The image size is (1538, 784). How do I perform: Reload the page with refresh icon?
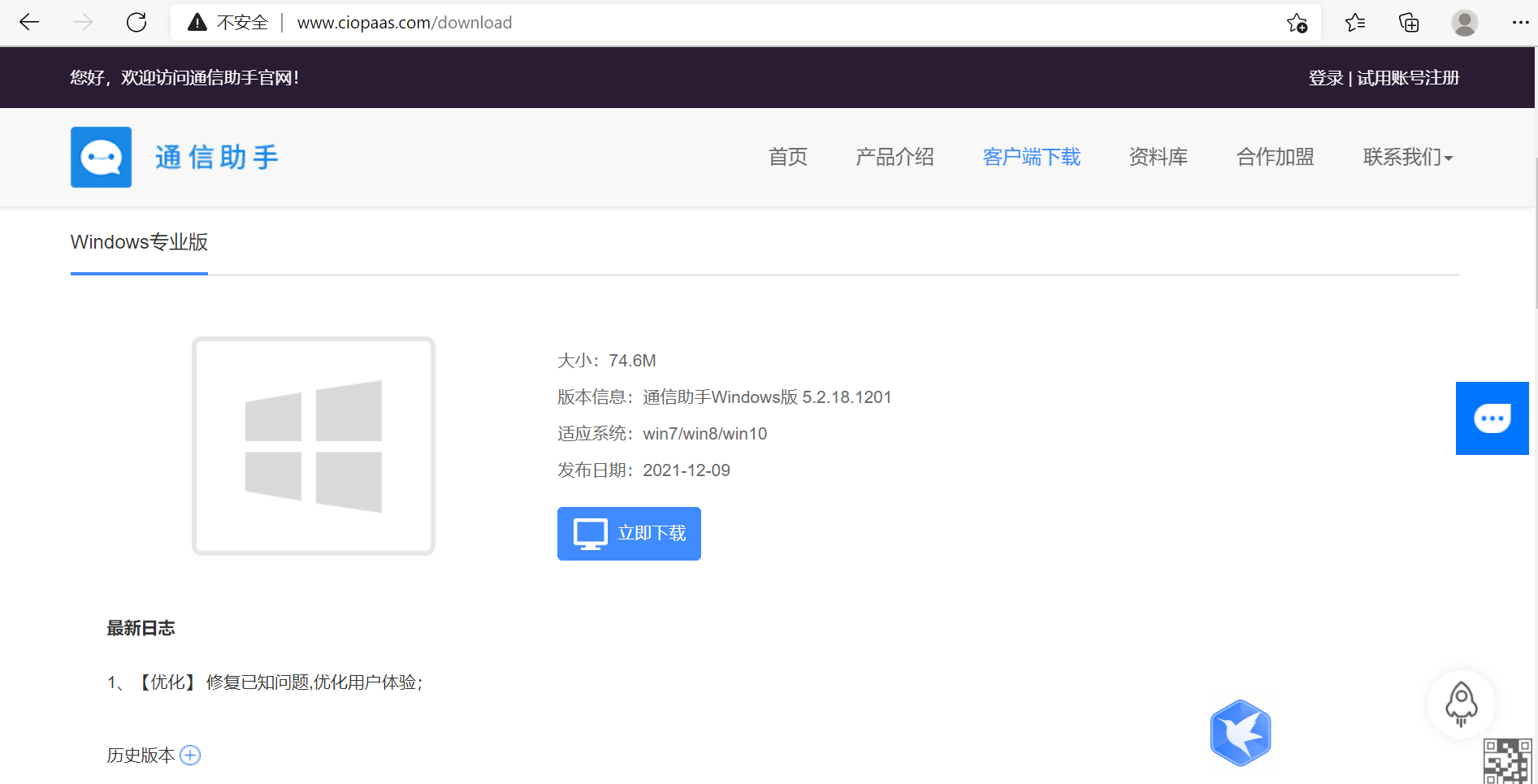coord(136,23)
